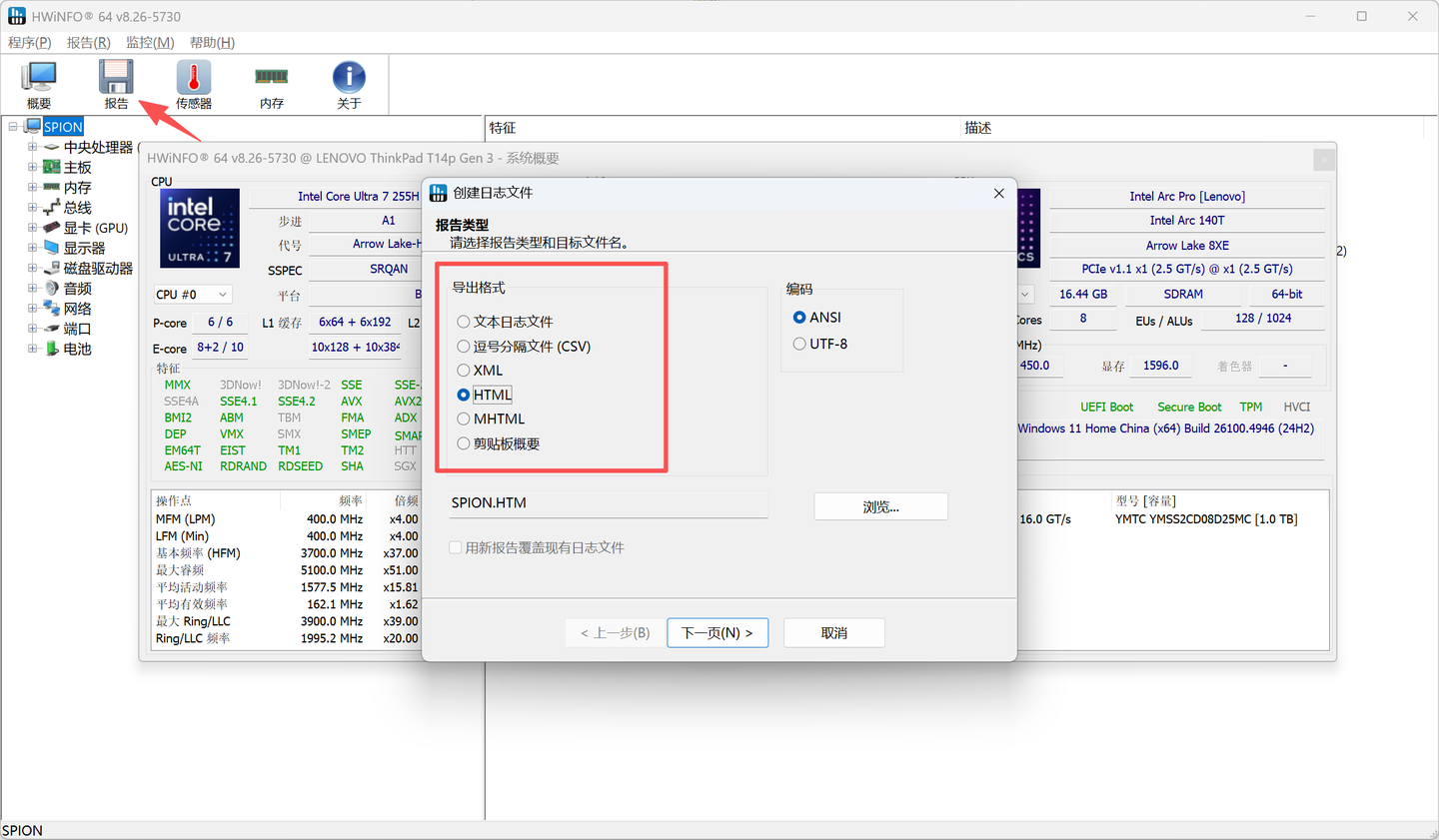The width and height of the screenshot is (1439, 840).
Task: Click the HWiNFO icon in dialog title
Action: (438, 193)
